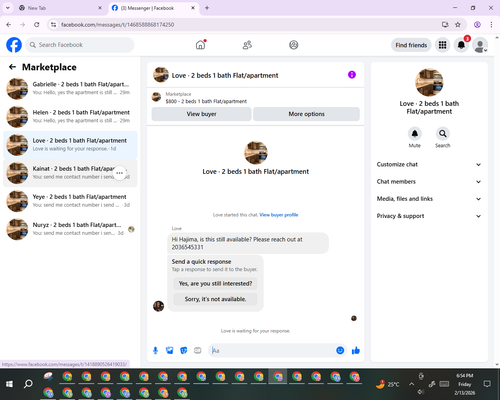Click the 'Love · 2 beds 1 bath' chat header title
The image size is (500, 400).
(x=225, y=75)
